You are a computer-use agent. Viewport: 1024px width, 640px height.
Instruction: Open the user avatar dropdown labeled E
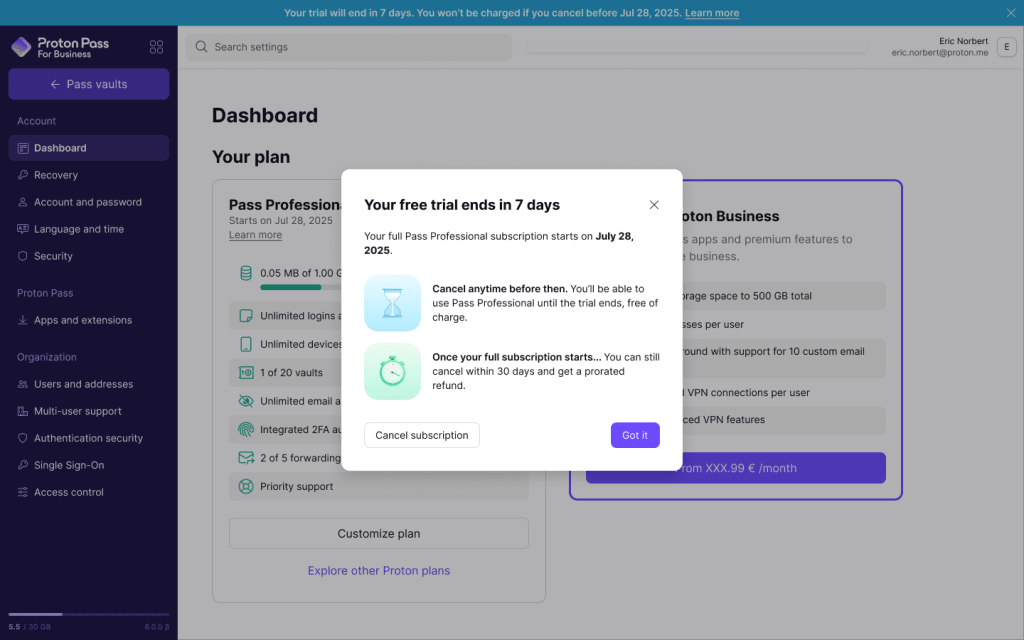coord(1007,46)
